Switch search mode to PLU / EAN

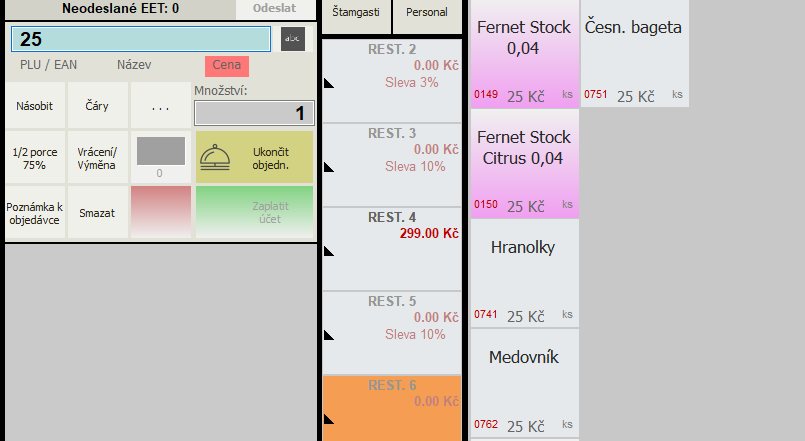[49, 65]
